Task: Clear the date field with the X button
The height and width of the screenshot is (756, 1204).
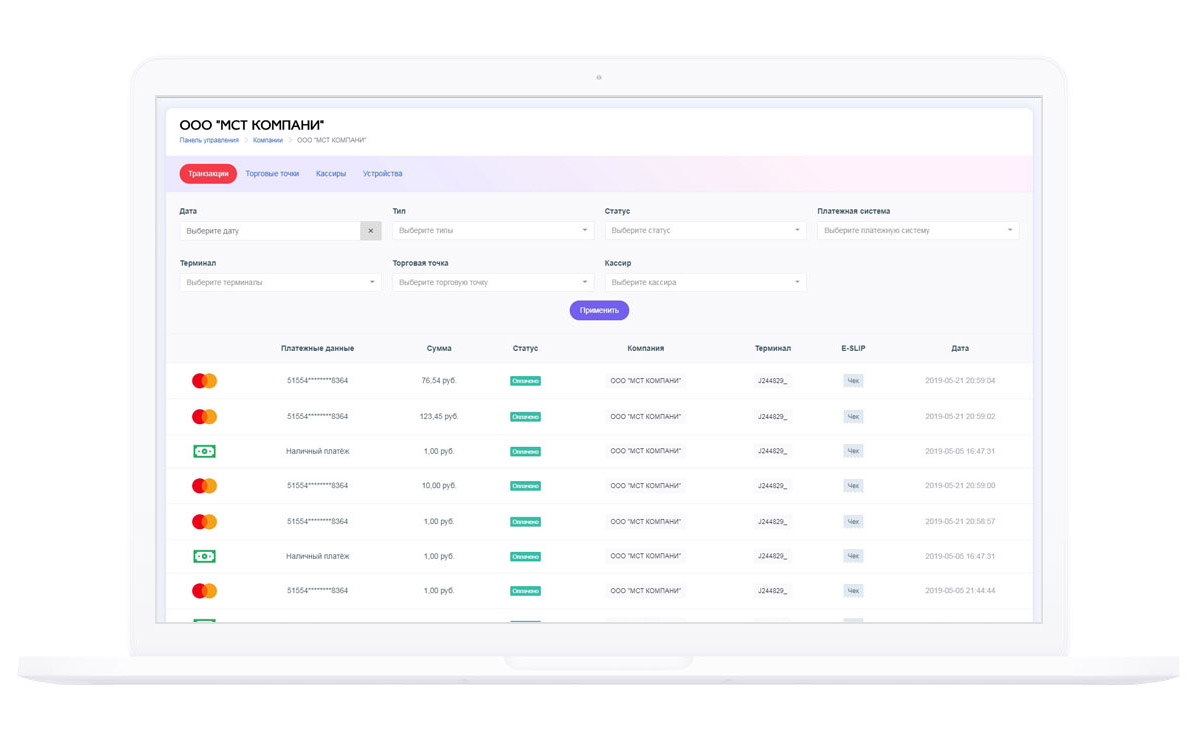Action: (x=370, y=231)
